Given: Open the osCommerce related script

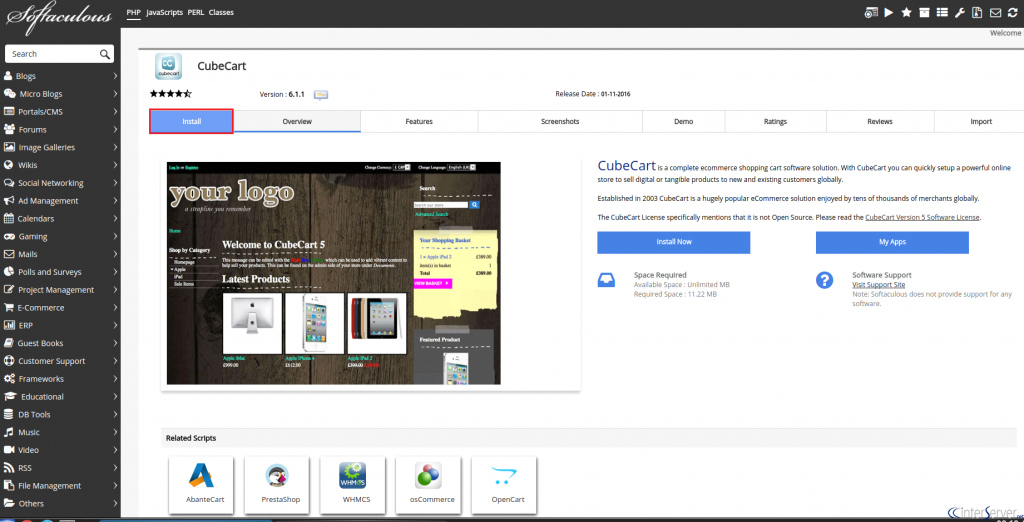Looking at the screenshot, I should pos(428,484).
